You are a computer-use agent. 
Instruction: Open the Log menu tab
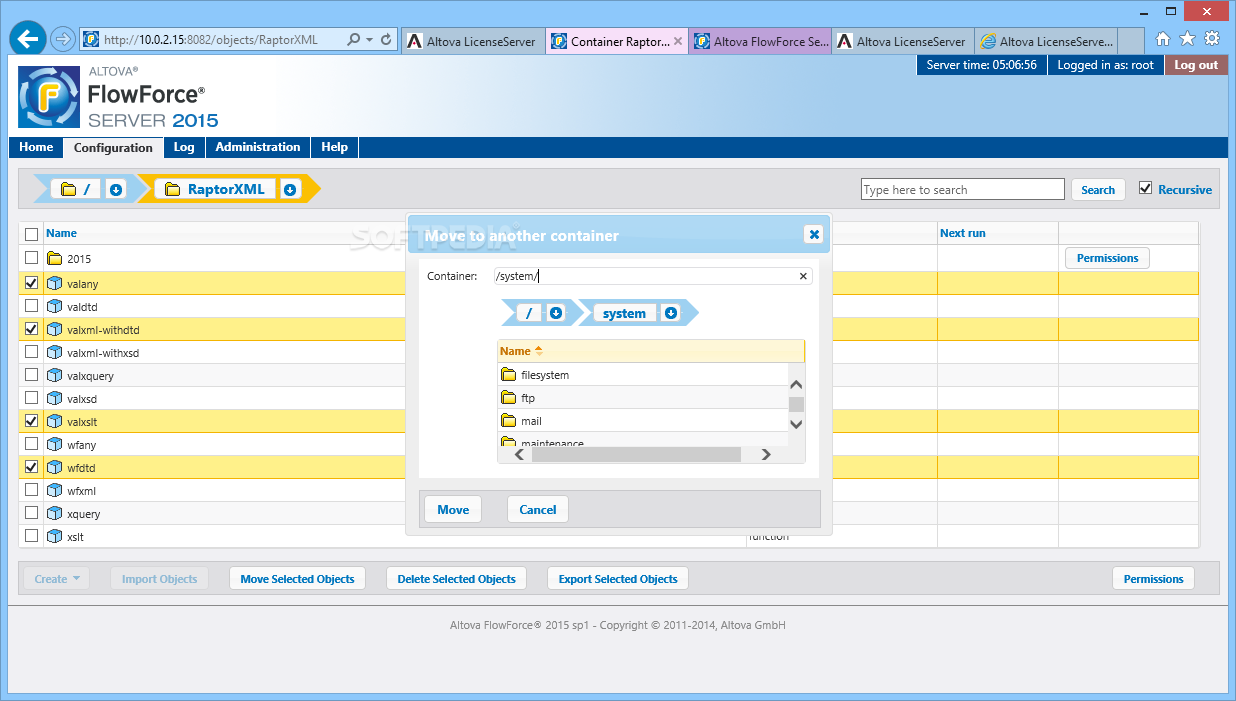point(184,147)
